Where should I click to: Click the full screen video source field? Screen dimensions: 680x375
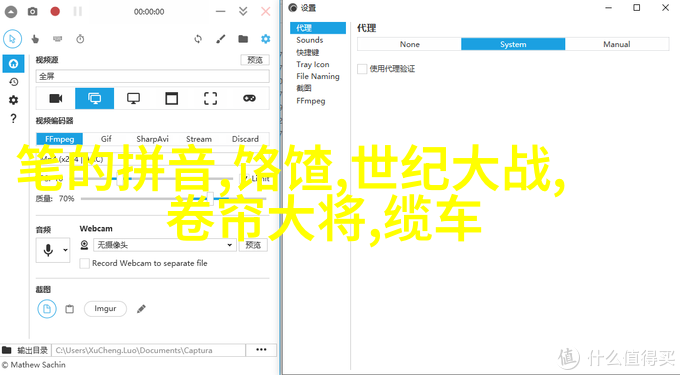[152, 76]
